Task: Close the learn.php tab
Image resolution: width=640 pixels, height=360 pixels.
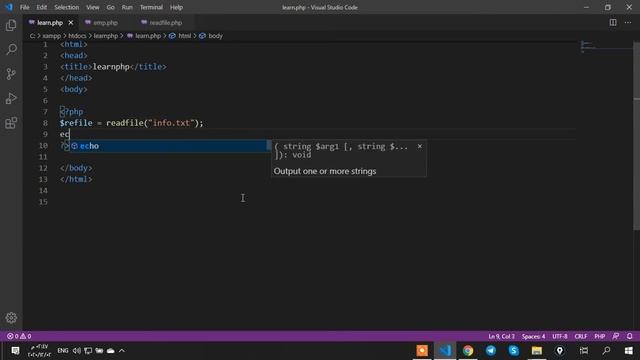Action: coord(71,23)
